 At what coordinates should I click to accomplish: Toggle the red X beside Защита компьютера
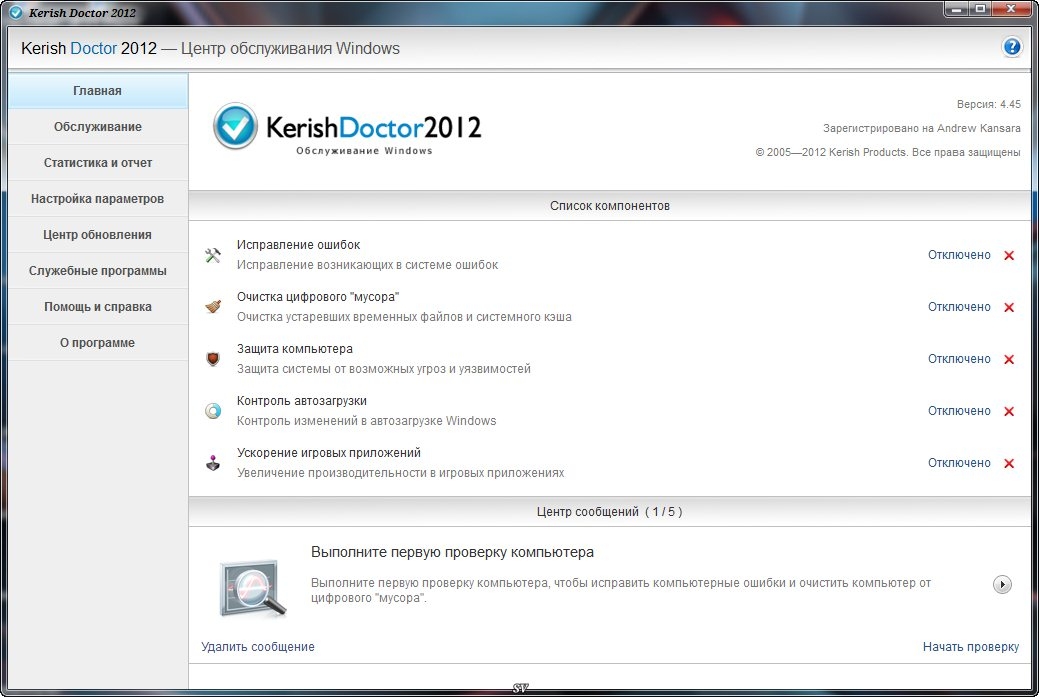pos(1009,360)
